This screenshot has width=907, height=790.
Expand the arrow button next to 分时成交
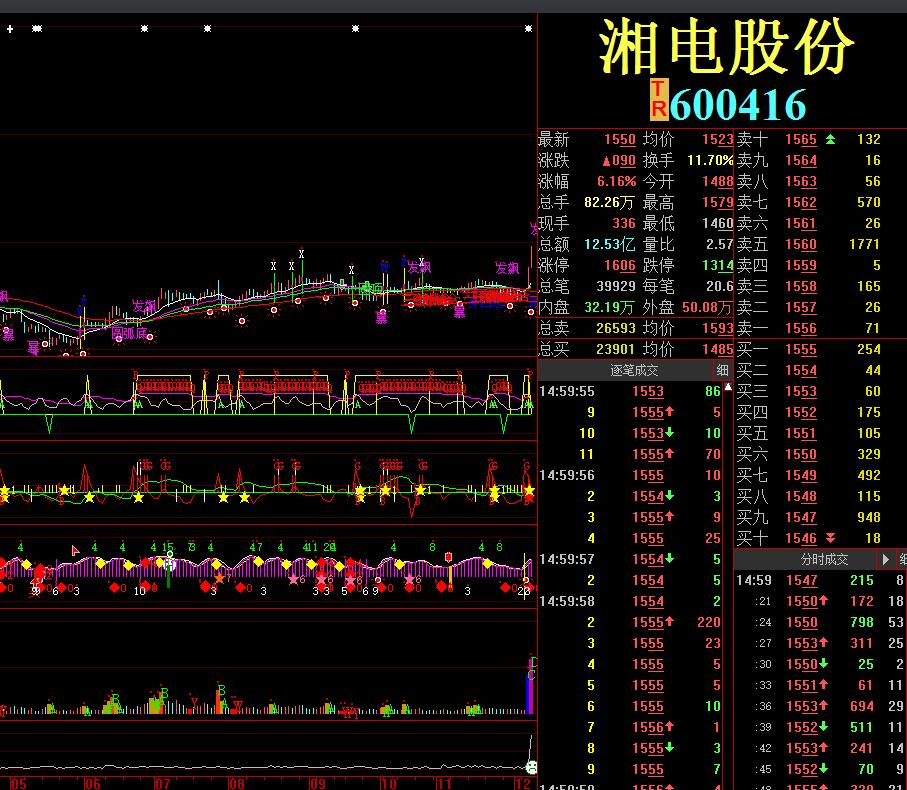pyautogui.click(x=886, y=559)
